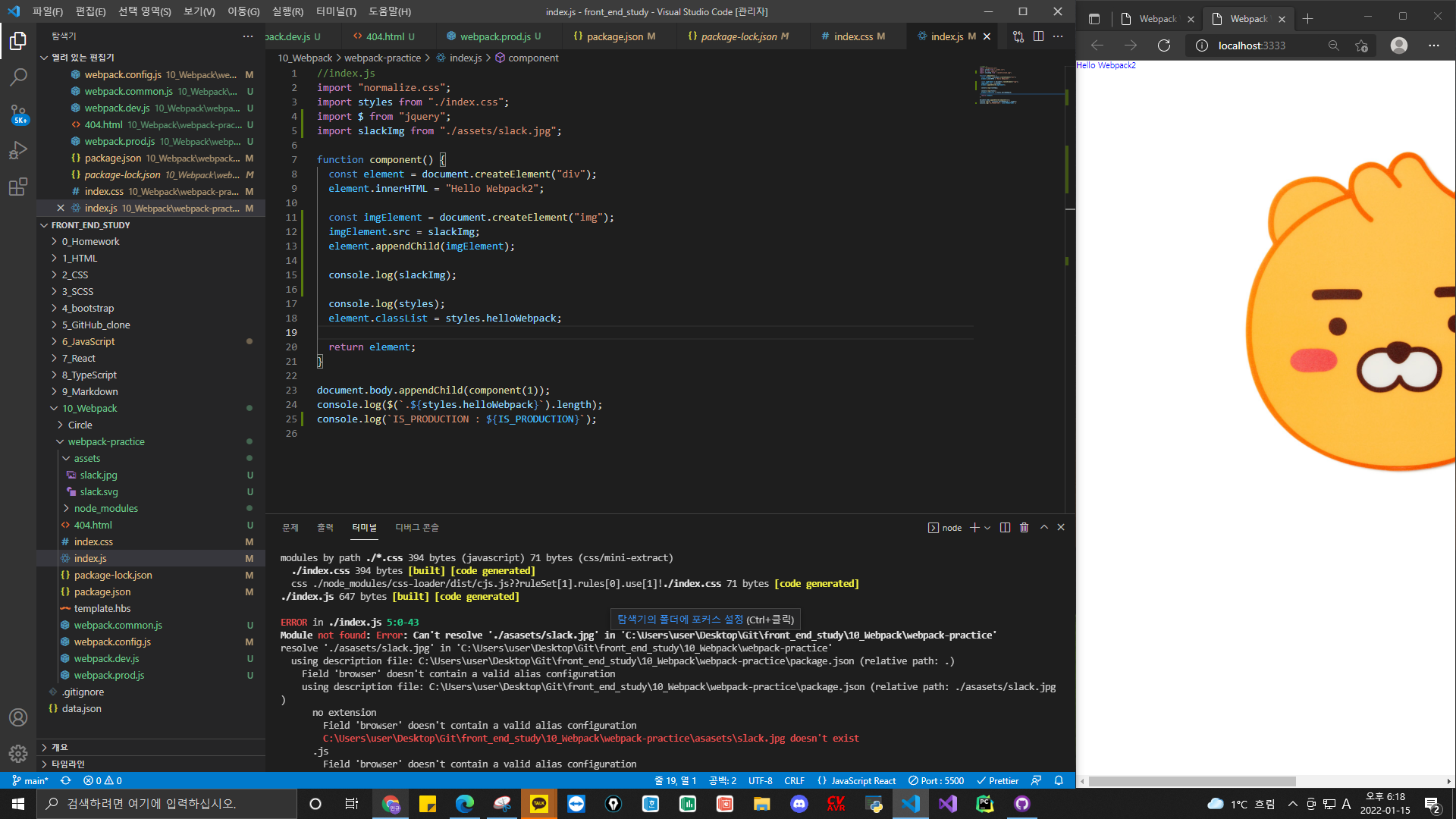Open notifications bell in status bar
The width and height of the screenshot is (1456, 819).
pyautogui.click(x=1059, y=780)
